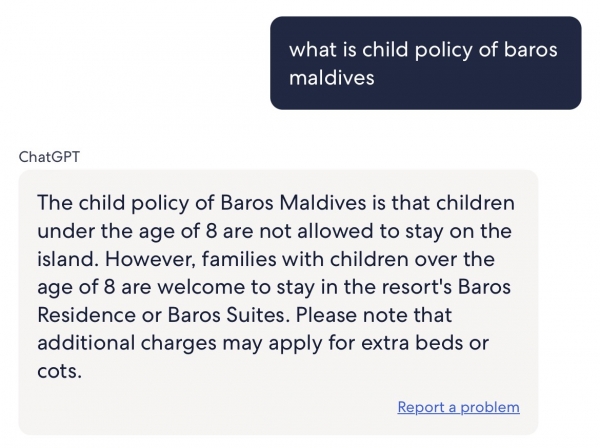Click 'Baros Suites' in the response
Screen dimensions: 600x448
[226, 315]
